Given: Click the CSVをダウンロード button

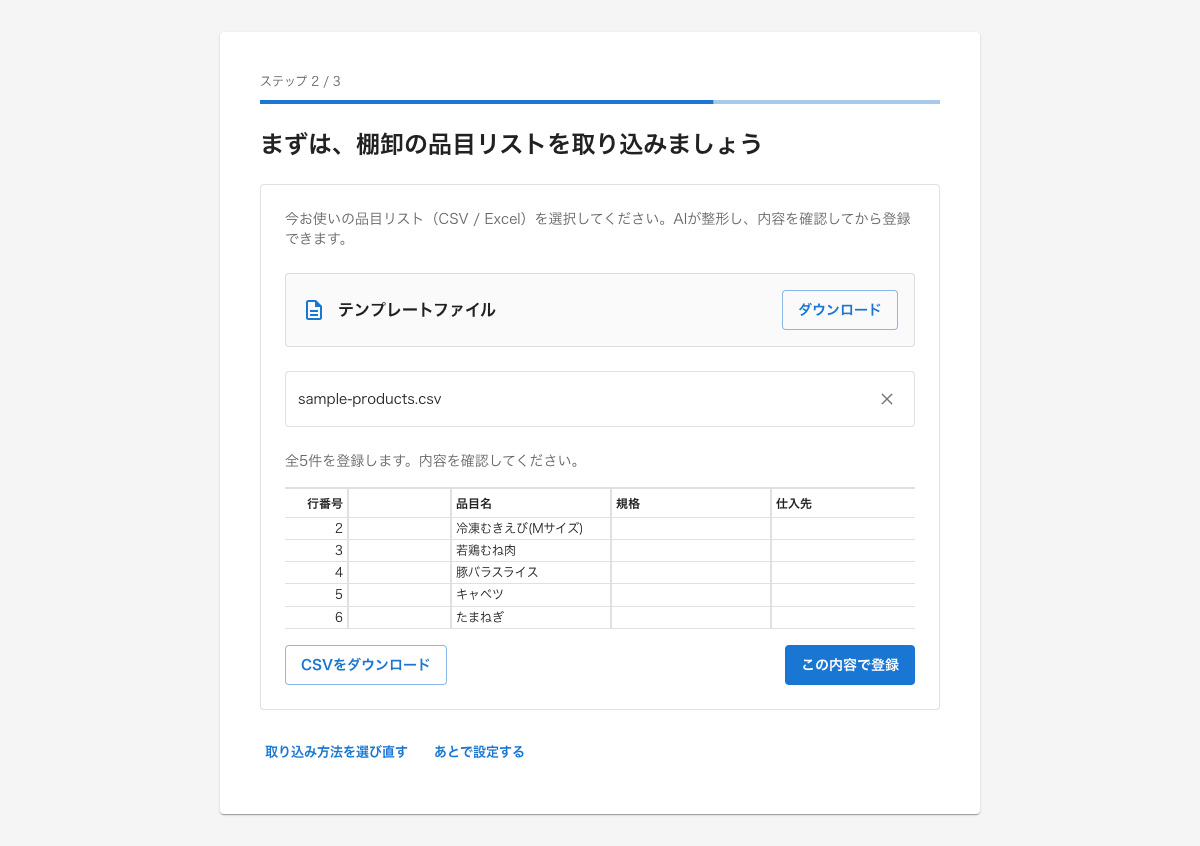Looking at the screenshot, I should pyautogui.click(x=366, y=665).
